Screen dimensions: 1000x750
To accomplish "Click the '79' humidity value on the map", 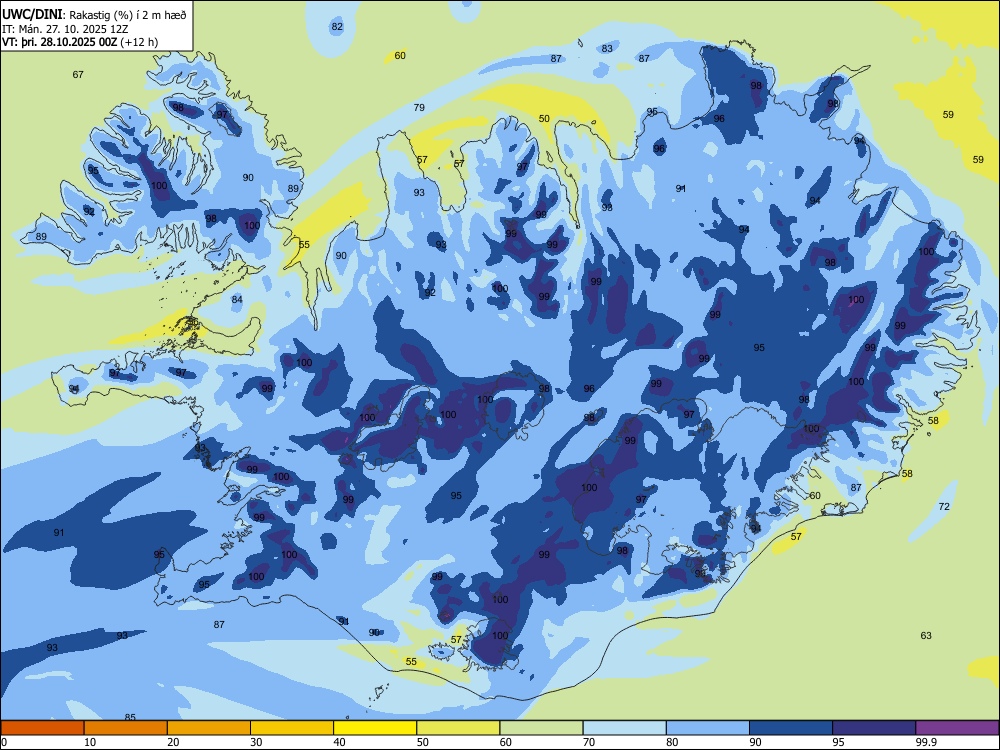I will (419, 107).
